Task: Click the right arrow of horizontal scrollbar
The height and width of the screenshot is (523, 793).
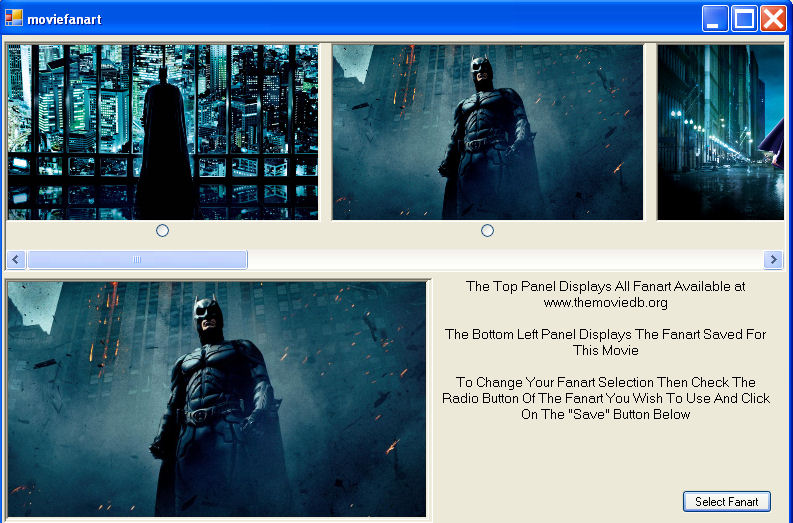Action: pos(773,259)
